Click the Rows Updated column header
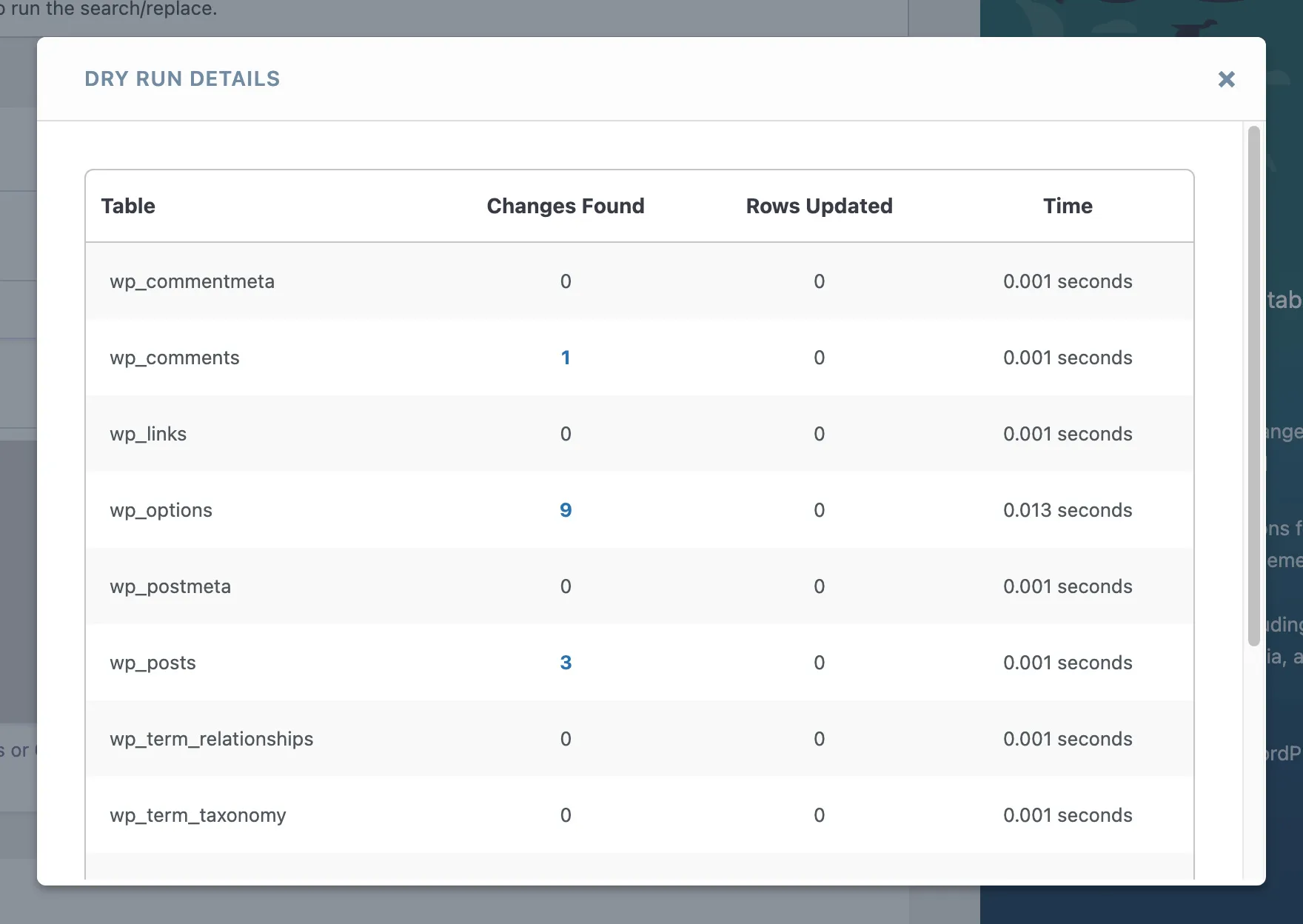 (x=819, y=206)
